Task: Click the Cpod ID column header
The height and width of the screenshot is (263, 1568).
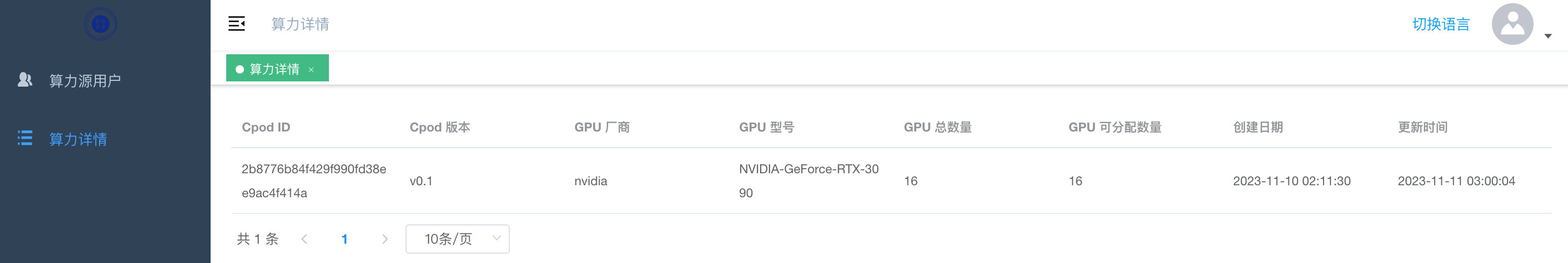Action: [266, 127]
